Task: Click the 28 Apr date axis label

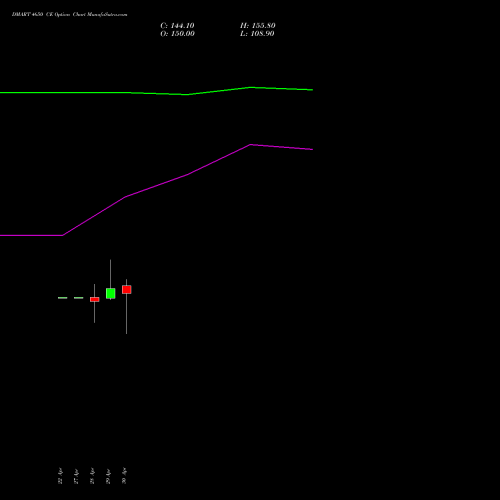Action: click(x=92, y=476)
